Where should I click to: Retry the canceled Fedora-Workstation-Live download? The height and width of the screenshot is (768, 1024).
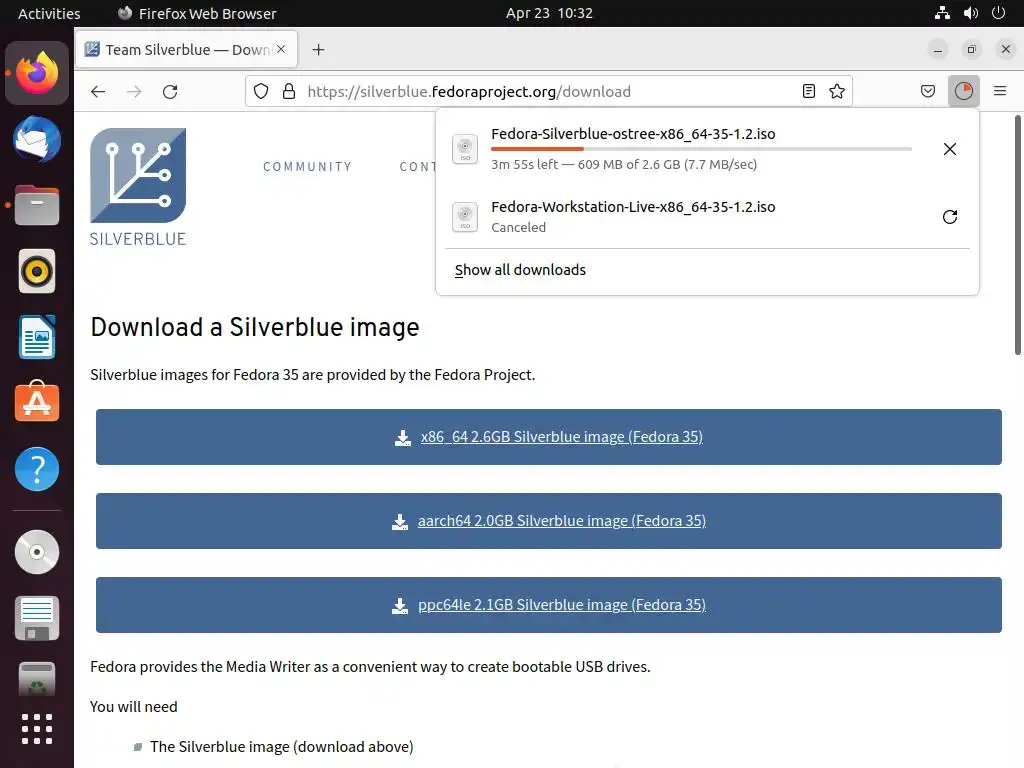(950, 217)
